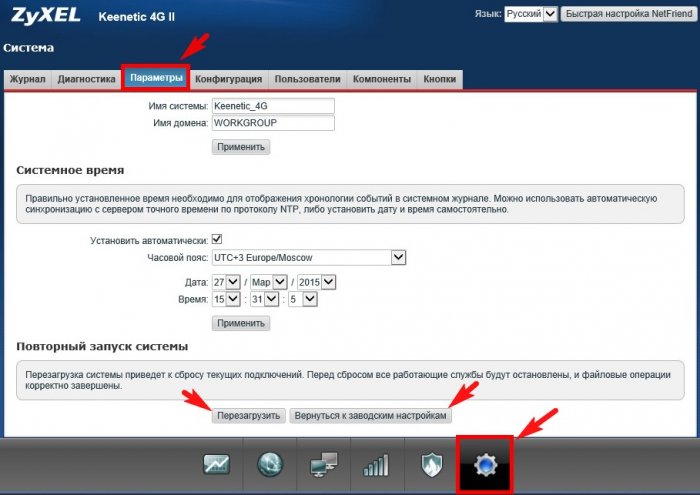Click 'Вернуться к заводским настройкам' button
Viewport: 700px width, 495px height.
[370, 416]
